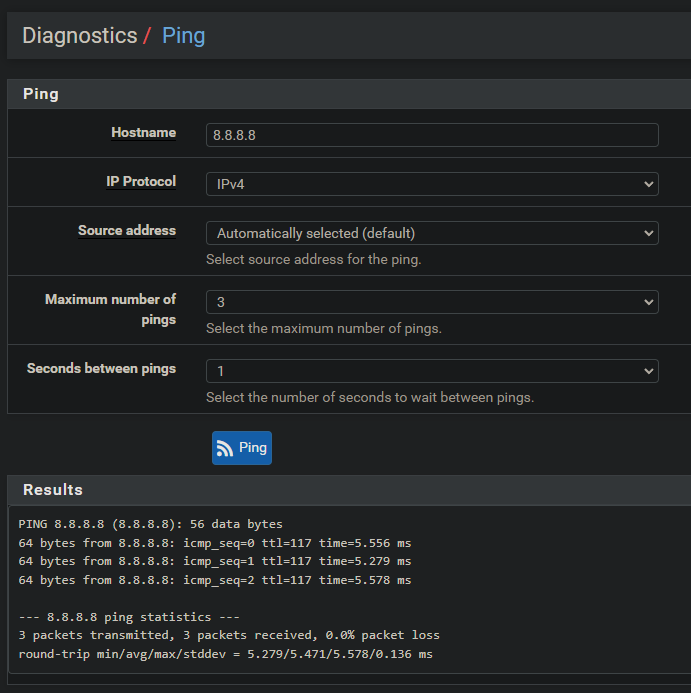Click the Ping panel heading
The height and width of the screenshot is (693, 691).
pos(41,94)
